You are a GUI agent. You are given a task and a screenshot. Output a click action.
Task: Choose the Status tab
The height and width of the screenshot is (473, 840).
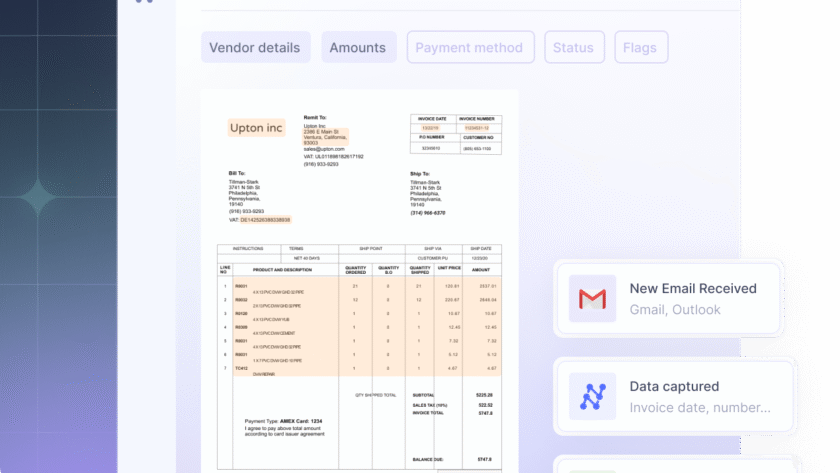pos(573,47)
